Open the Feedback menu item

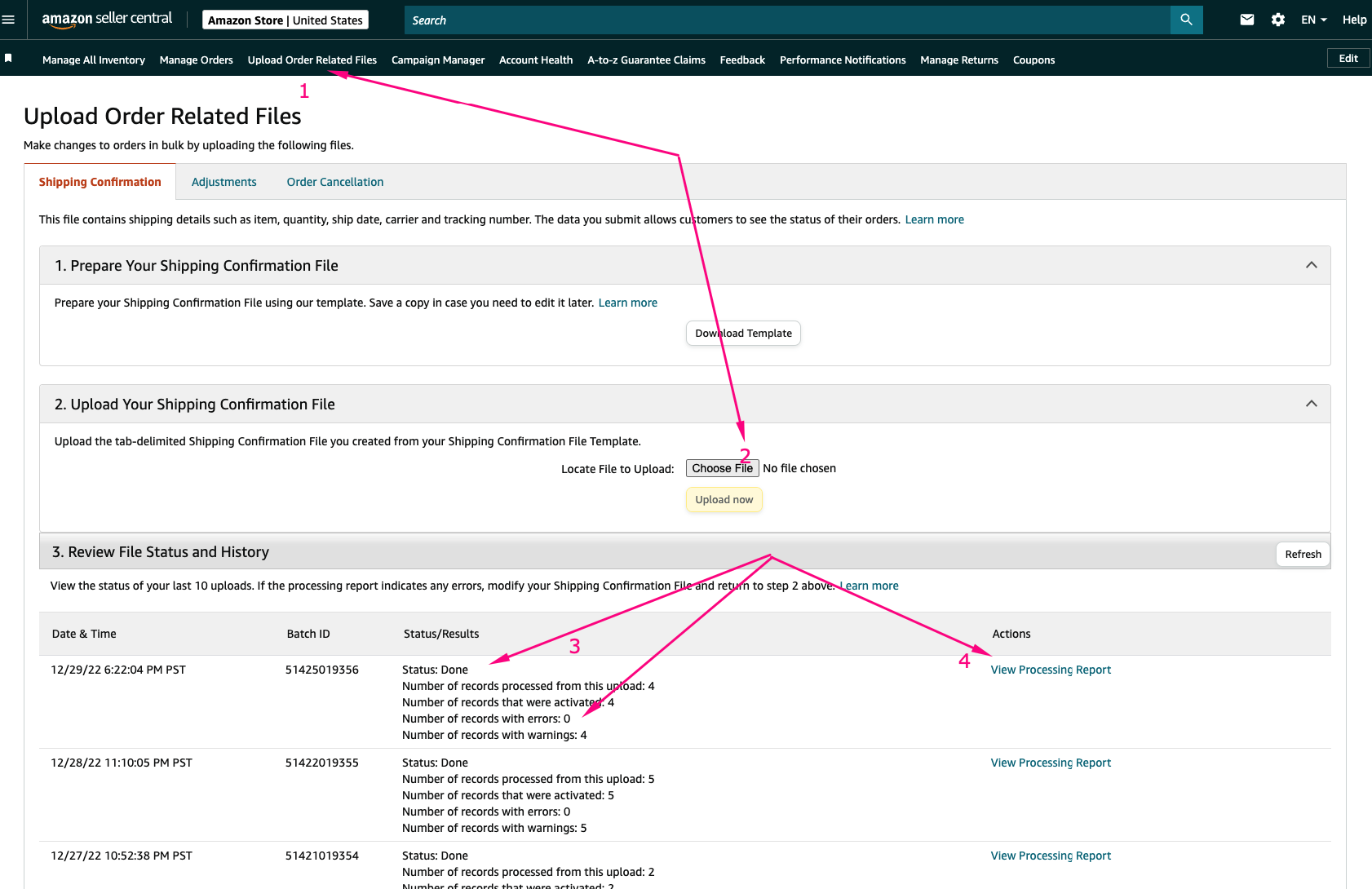(x=742, y=60)
